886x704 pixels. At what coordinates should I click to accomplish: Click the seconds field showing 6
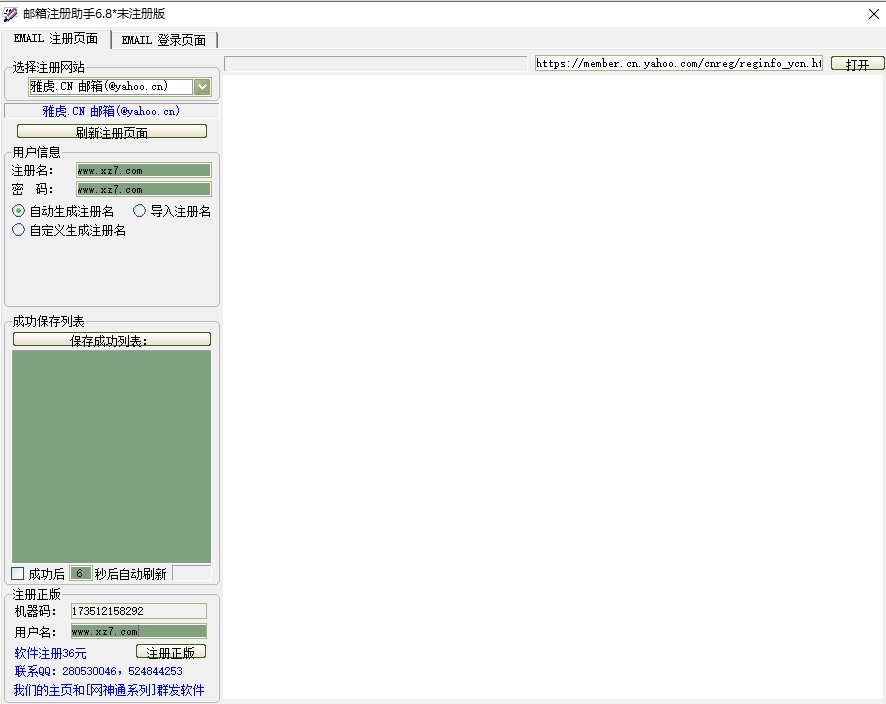80,573
